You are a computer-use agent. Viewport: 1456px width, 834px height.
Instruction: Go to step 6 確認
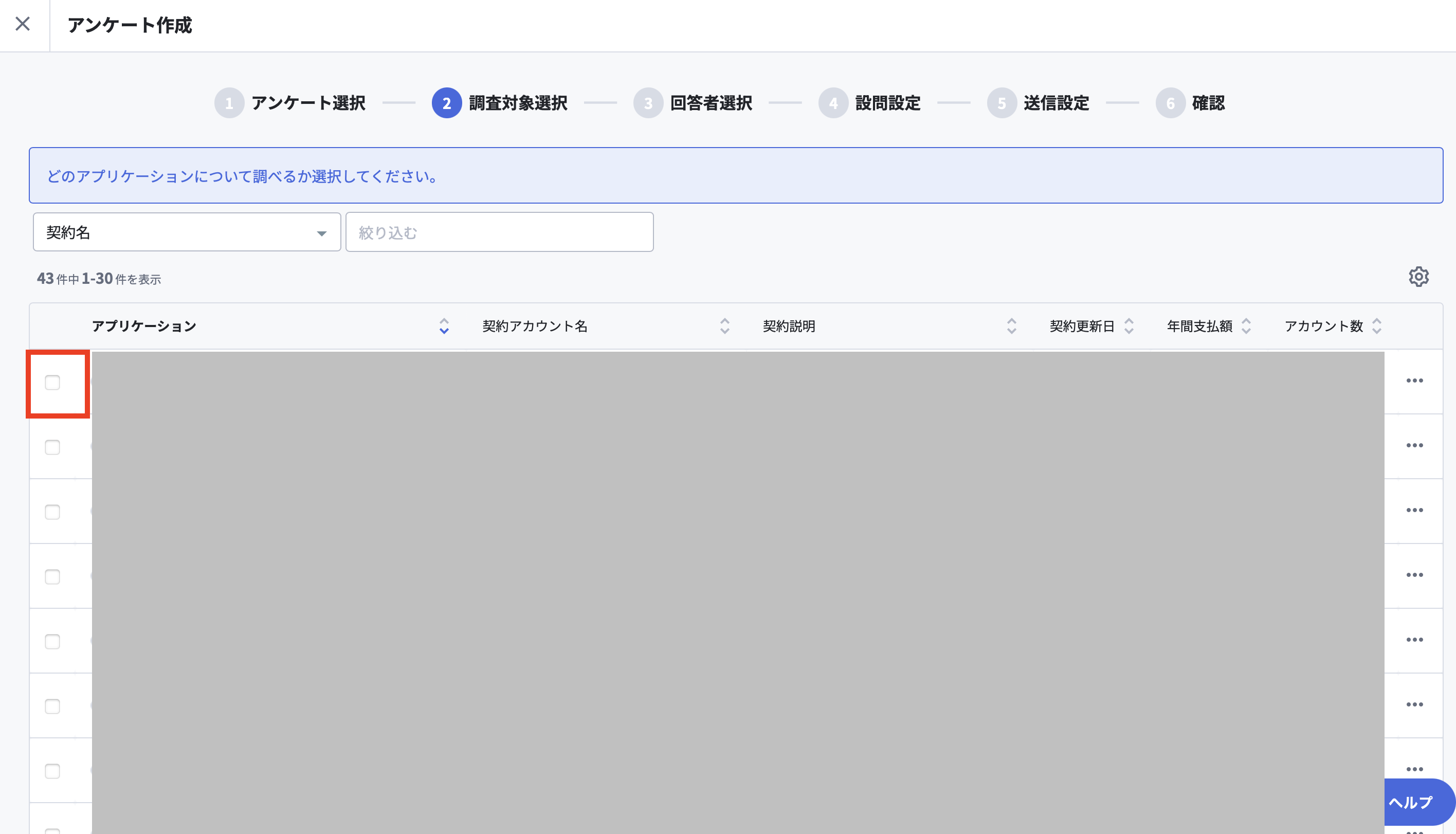click(x=1190, y=103)
